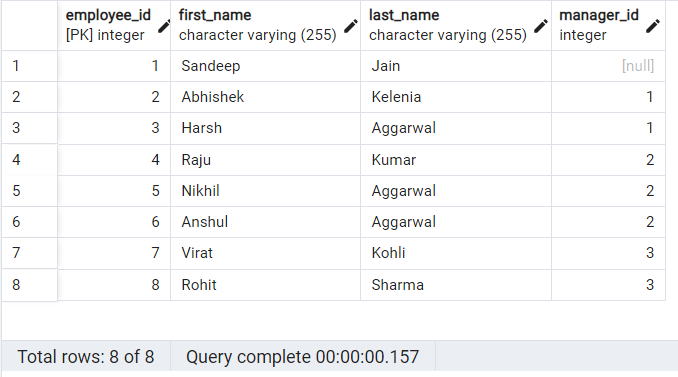This screenshot has height=377, width=678.
Task: Click the cell containing Virat
Action: coord(265,253)
